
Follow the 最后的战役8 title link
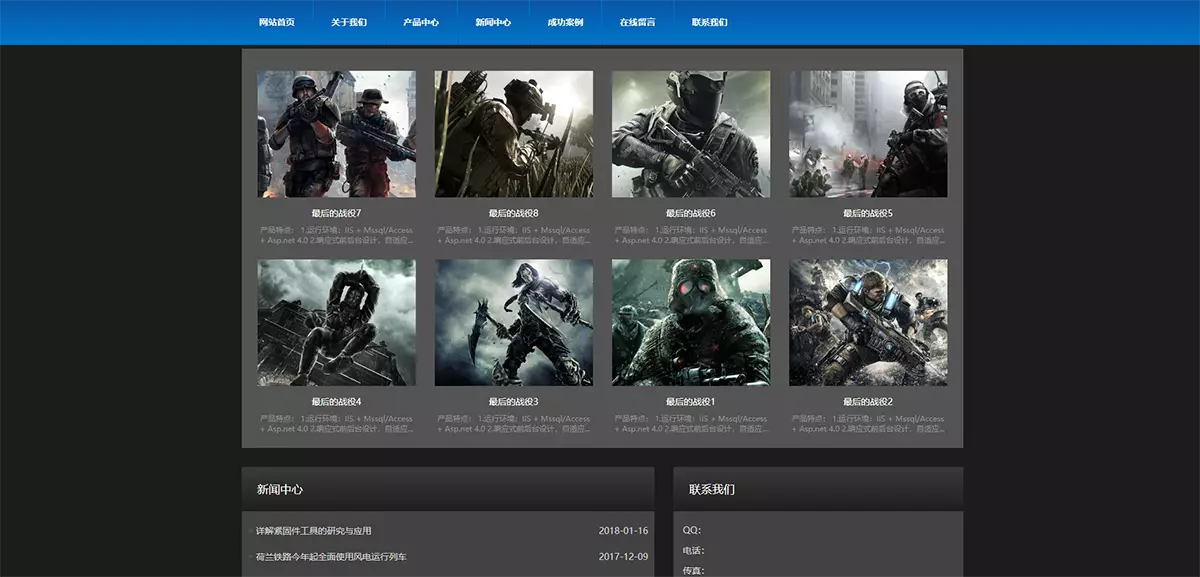pyautogui.click(x=514, y=213)
